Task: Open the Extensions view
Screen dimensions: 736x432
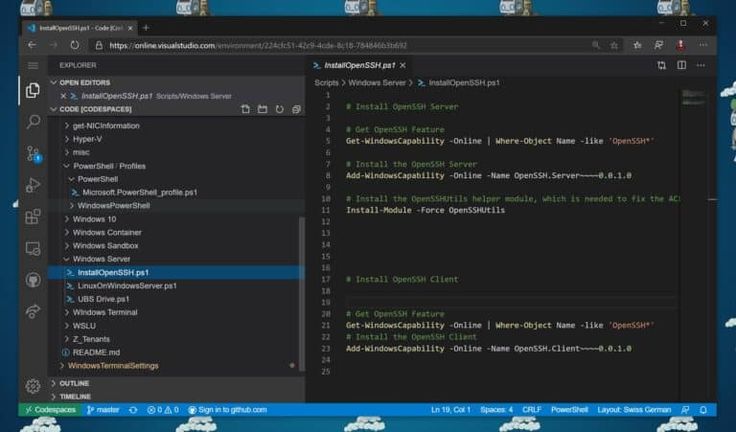Action: [x=32, y=216]
